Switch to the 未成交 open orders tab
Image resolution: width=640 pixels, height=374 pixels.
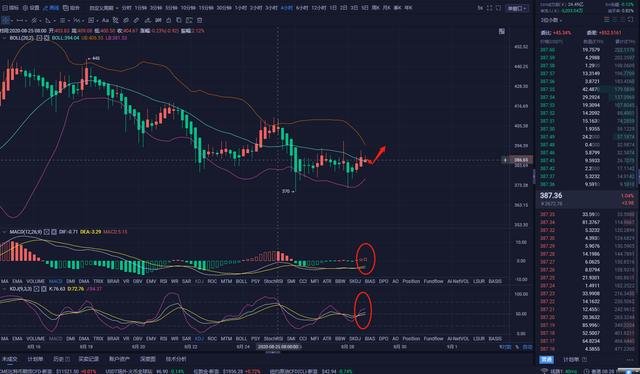[x=9, y=359]
